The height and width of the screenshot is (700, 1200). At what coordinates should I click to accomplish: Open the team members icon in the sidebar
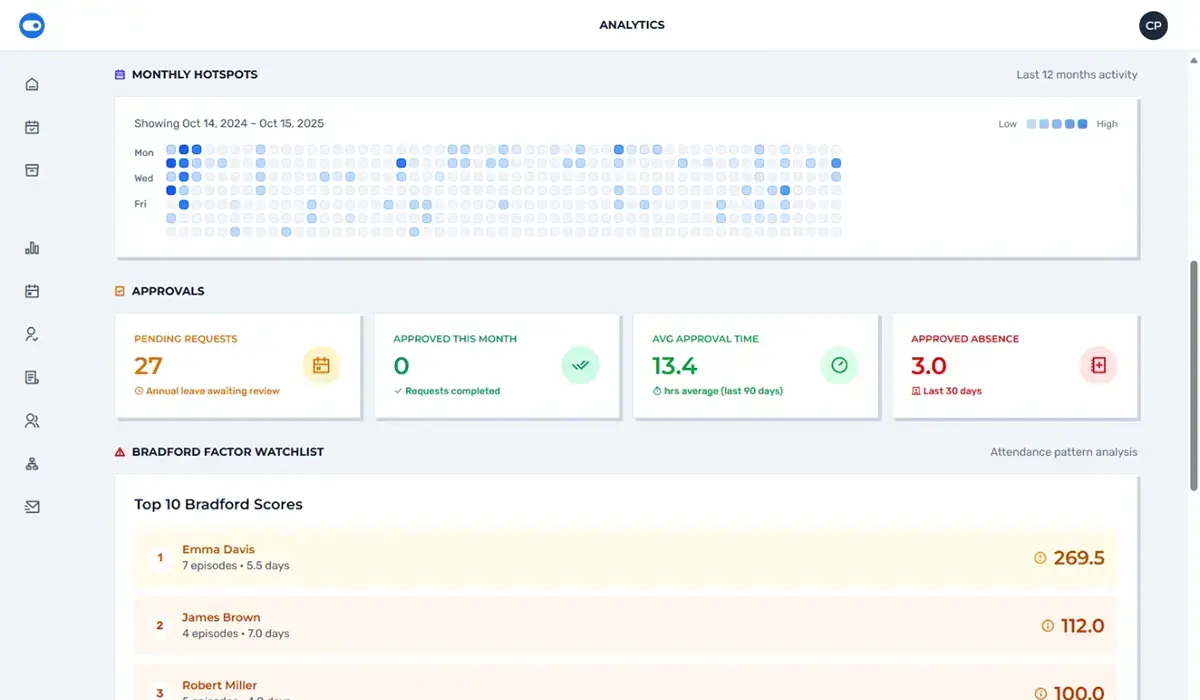tap(32, 420)
